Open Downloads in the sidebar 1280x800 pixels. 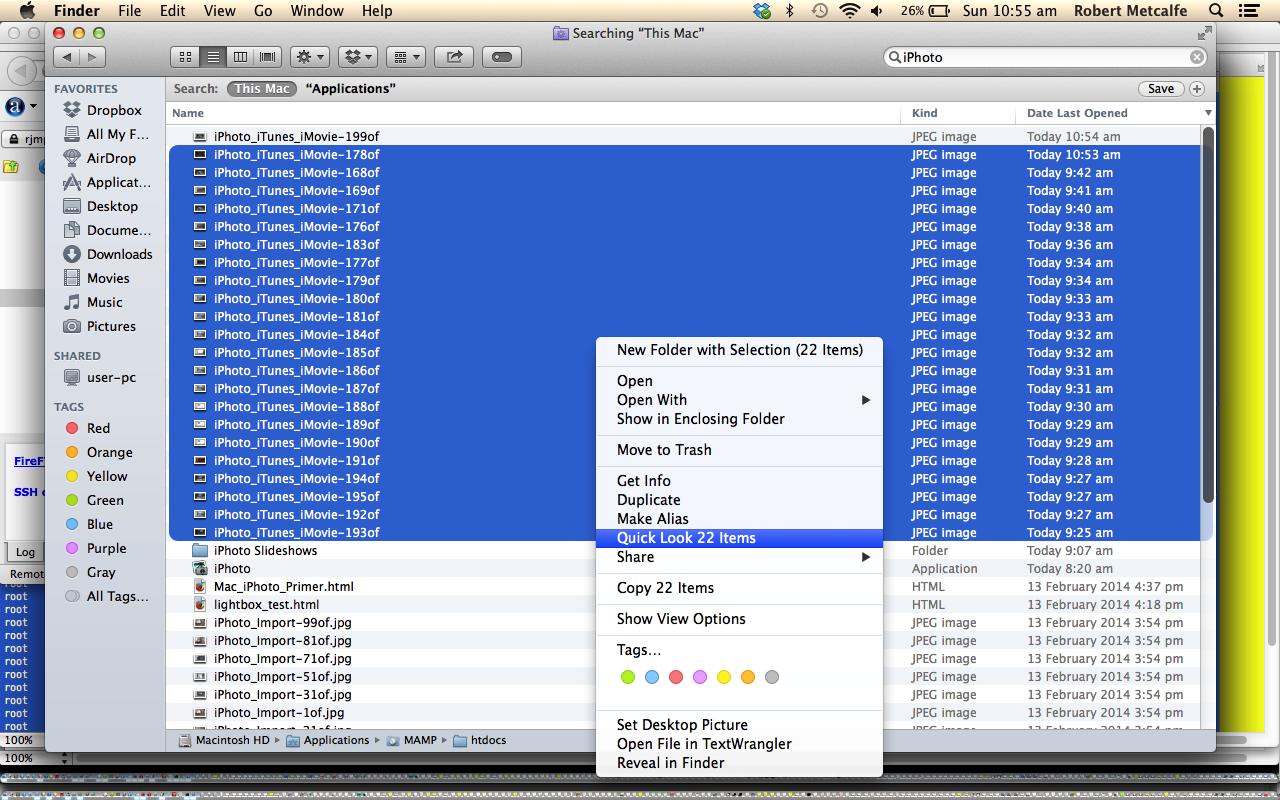pos(107,254)
